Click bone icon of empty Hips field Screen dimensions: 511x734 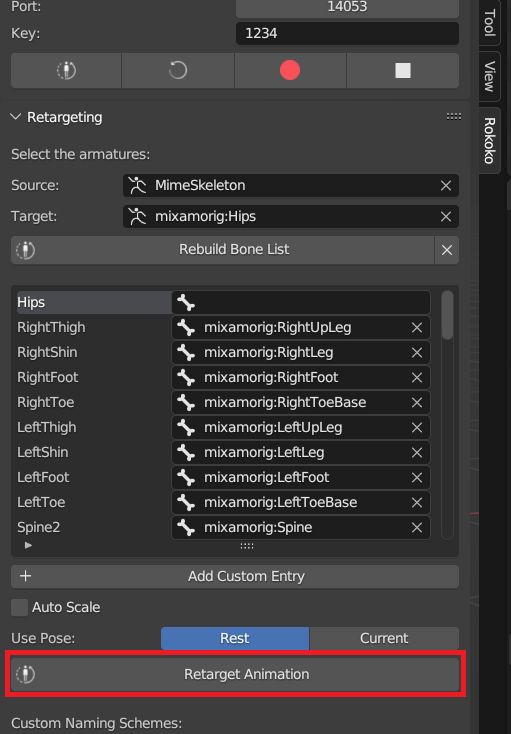[186, 303]
